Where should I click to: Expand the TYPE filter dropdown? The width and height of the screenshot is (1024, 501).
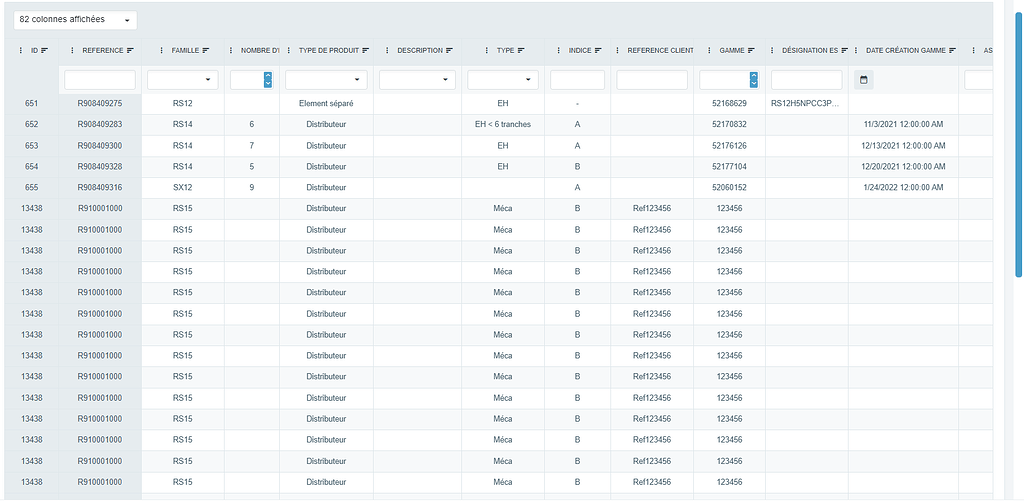(x=528, y=80)
